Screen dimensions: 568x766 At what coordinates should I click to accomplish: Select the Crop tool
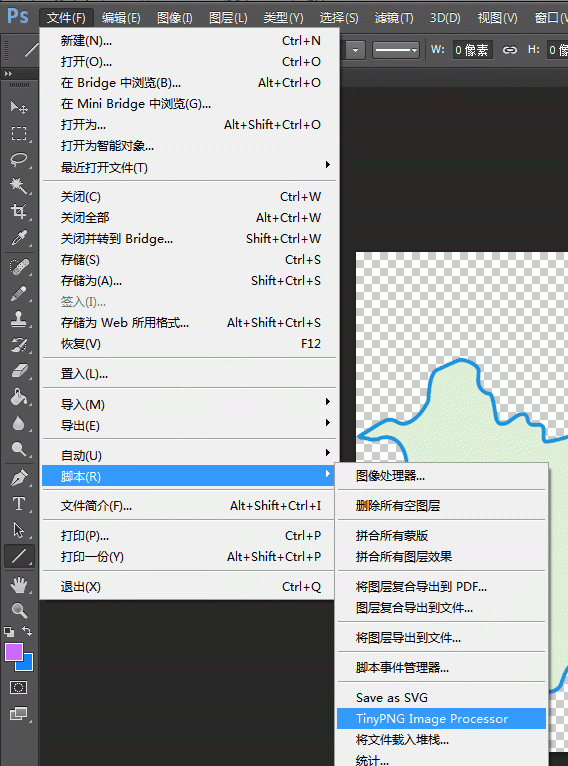coord(19,212)
